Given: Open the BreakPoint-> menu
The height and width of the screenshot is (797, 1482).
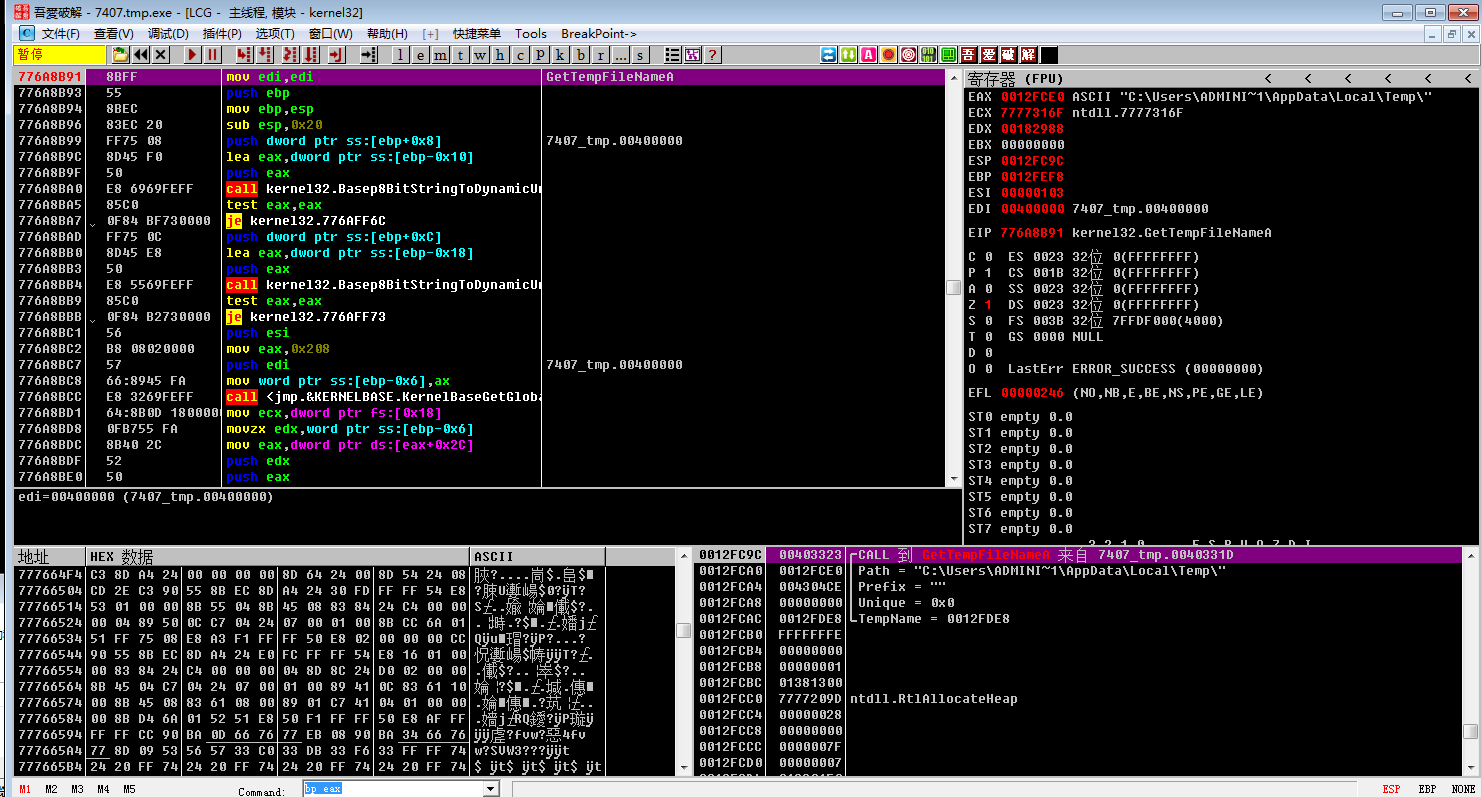Looking at the screenshot, I should pyautogui.click(x=599, y=34).
